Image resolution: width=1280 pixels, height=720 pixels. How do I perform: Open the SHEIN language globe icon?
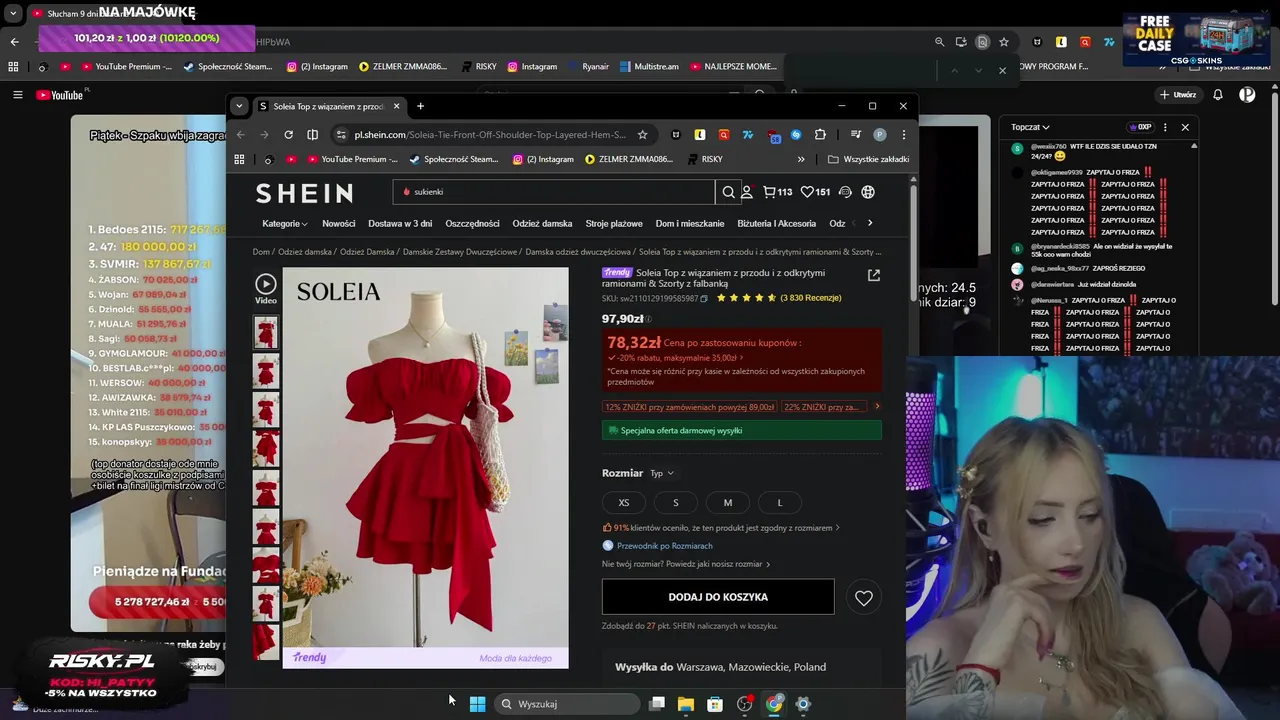click(868, 192)
